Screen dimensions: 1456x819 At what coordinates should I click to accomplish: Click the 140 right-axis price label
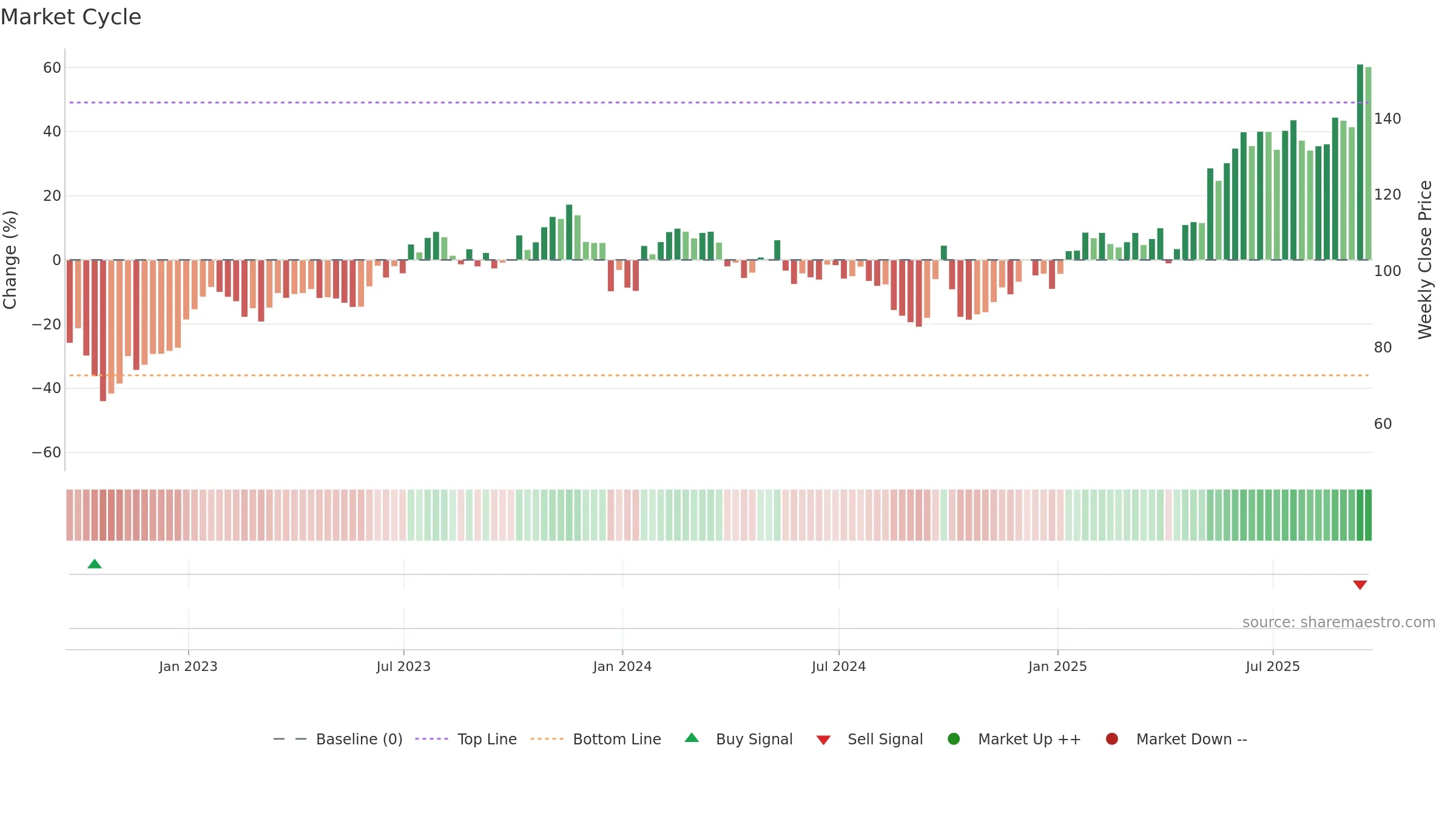(x=1387, y=119)
